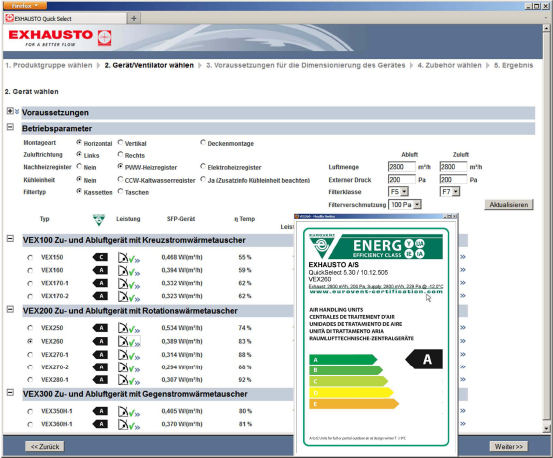Click the VEX250 performance fan icon
Viewport: 553px width, 458px height.
tap(123, 328)
